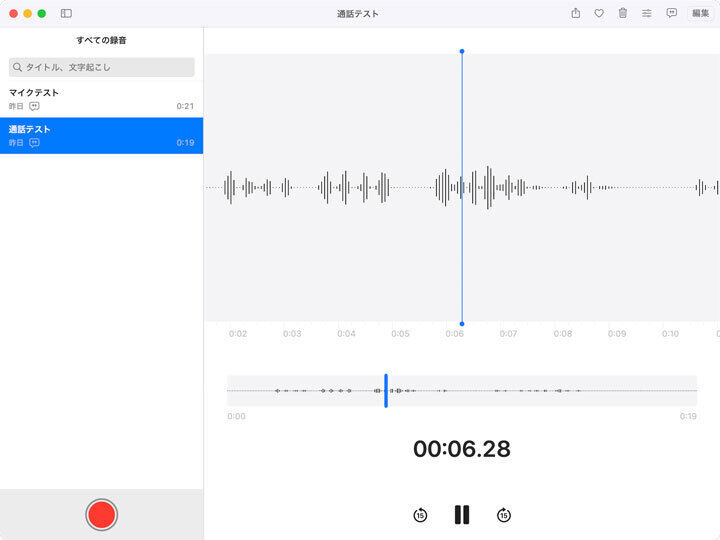This screenshot has height=540, width=720.
Task: Click the 0:04 timeline label
Action: (x=346, y=334)
